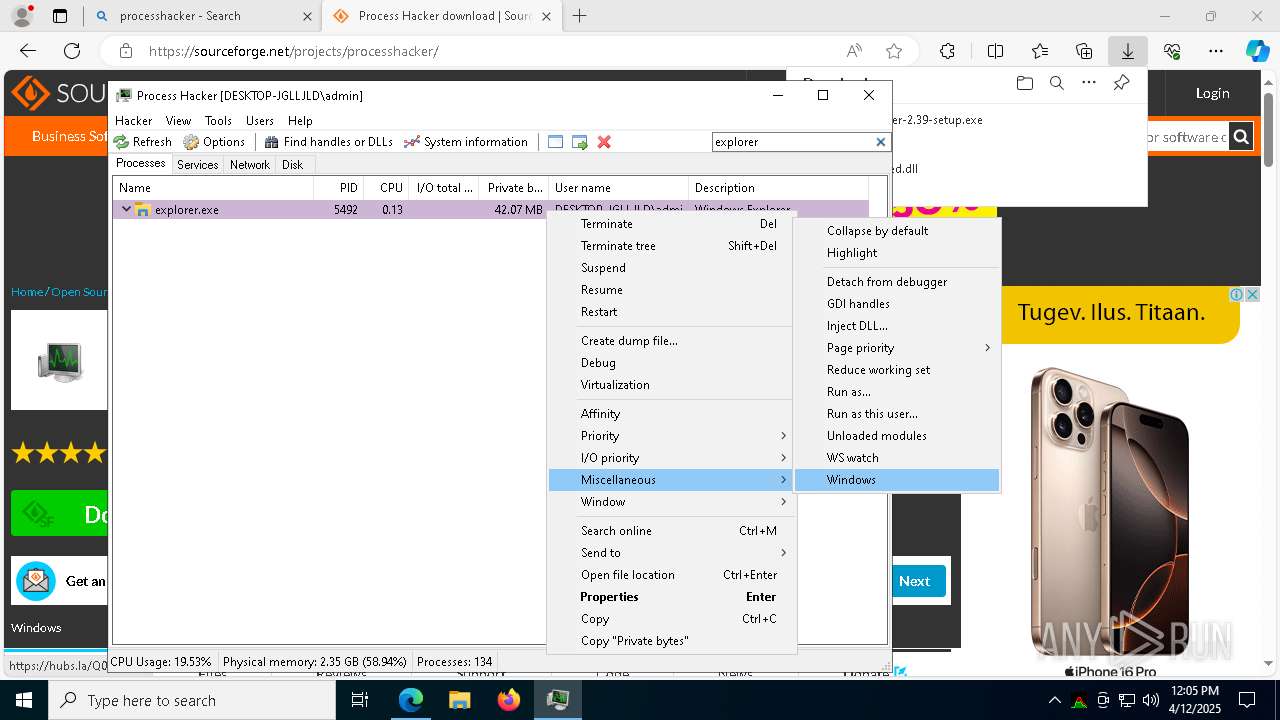Choose WS watch entry
This screenshot has height=720, width=1280.
click(897, 458)
